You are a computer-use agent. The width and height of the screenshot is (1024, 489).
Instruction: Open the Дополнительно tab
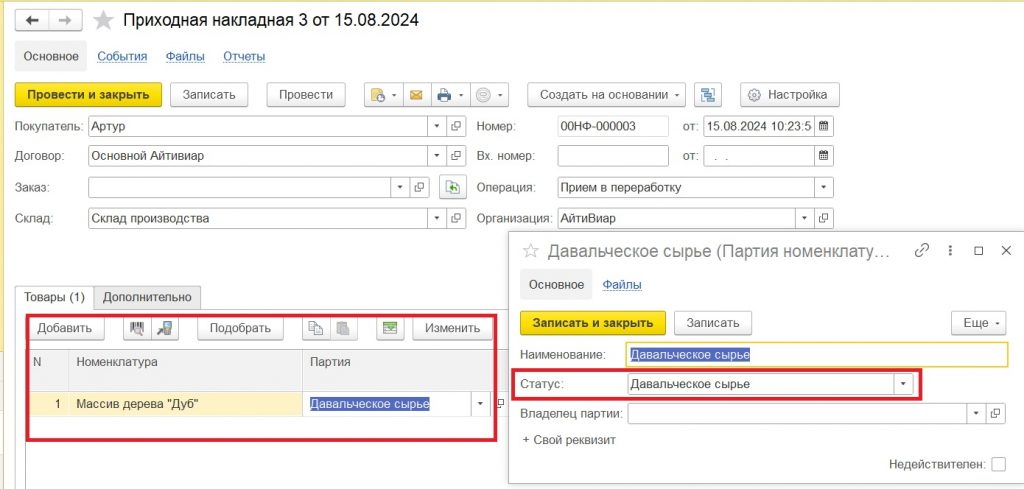148,297
